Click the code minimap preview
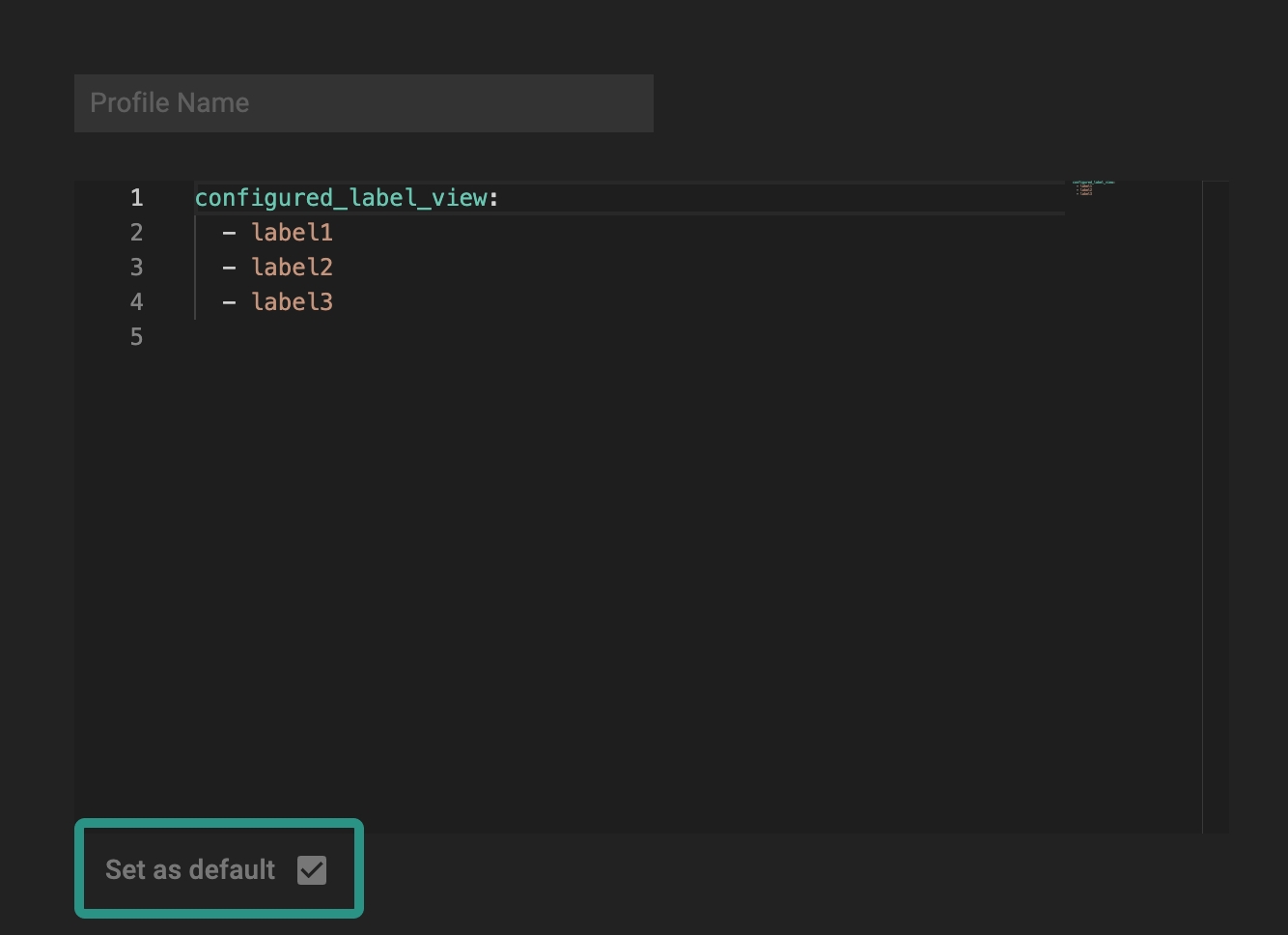 point(1093,188)
